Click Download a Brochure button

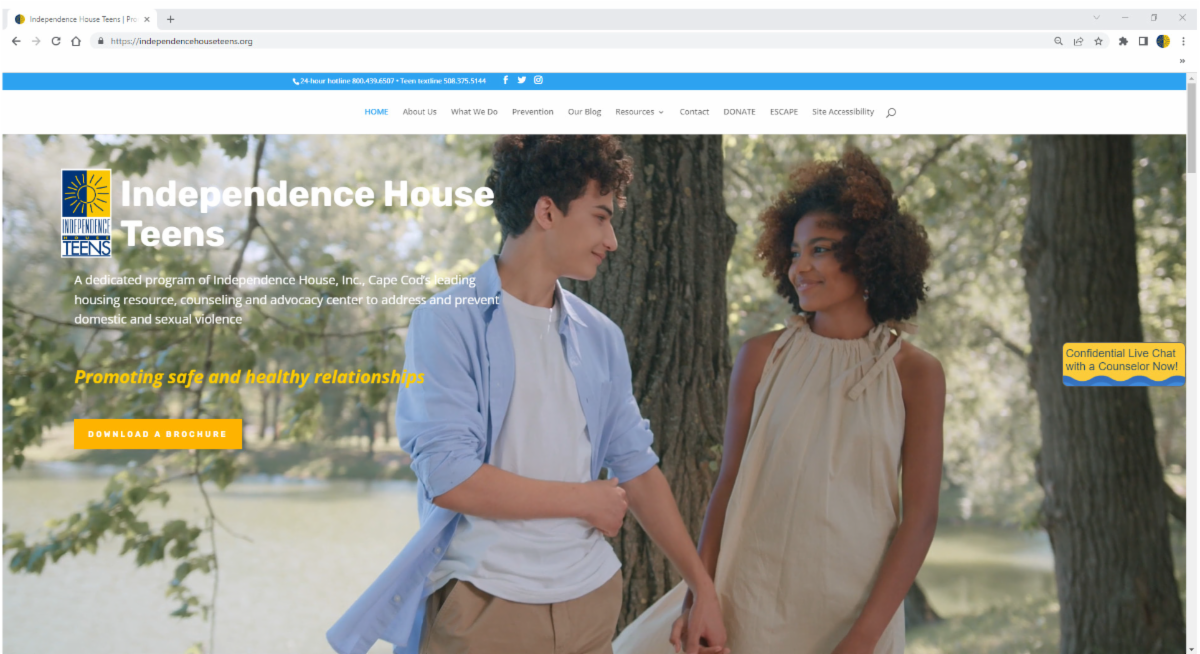(158, 434)
